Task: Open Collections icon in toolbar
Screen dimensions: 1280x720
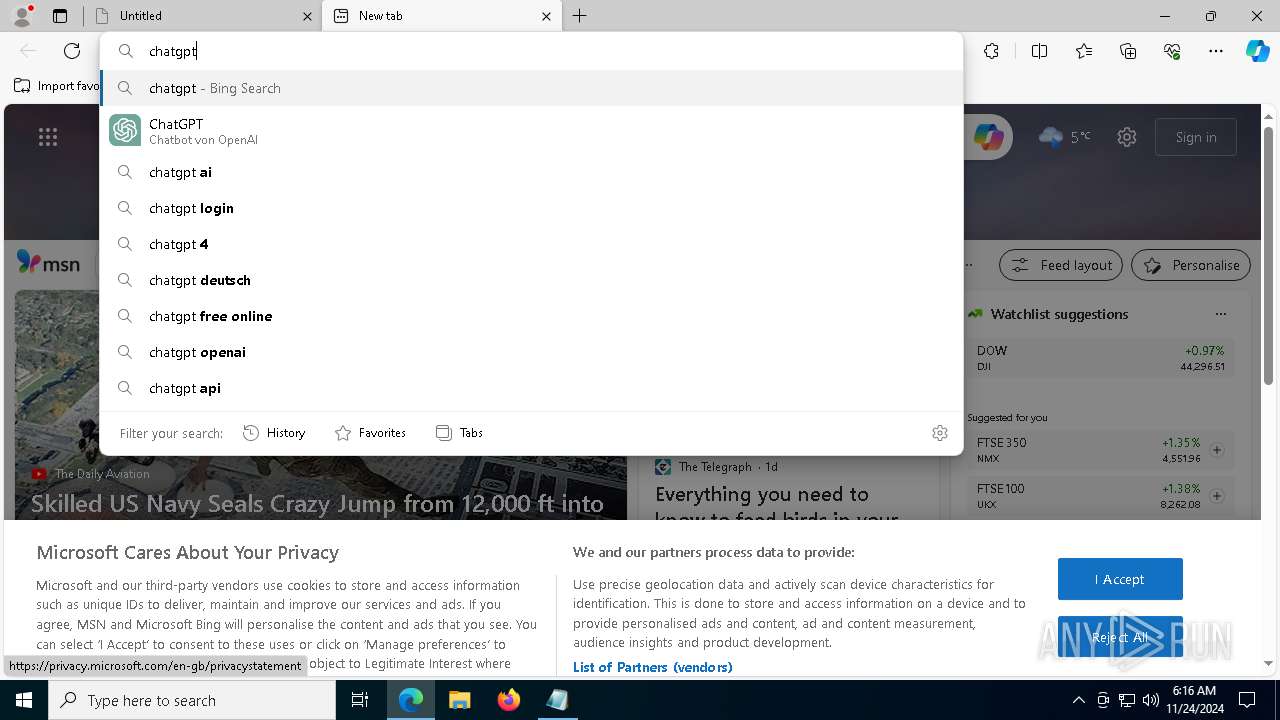Action: (x=1128, y=51)
